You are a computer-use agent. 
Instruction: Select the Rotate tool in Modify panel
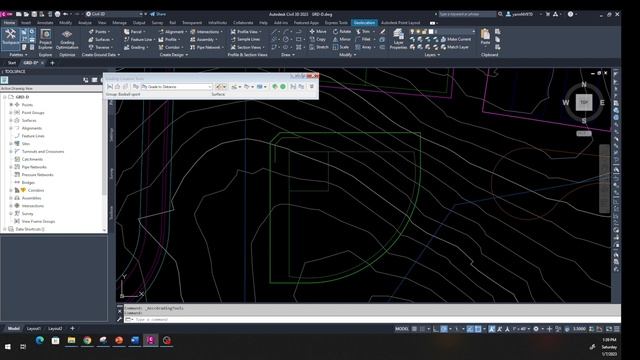342,31
